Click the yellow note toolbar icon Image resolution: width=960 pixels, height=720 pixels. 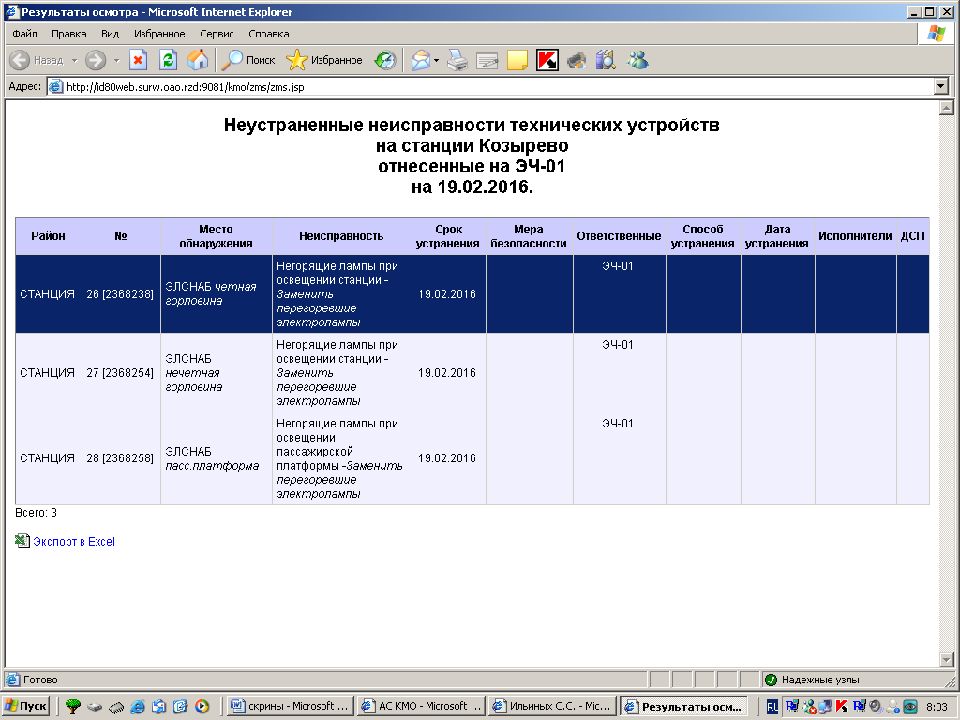click(517, 60)
